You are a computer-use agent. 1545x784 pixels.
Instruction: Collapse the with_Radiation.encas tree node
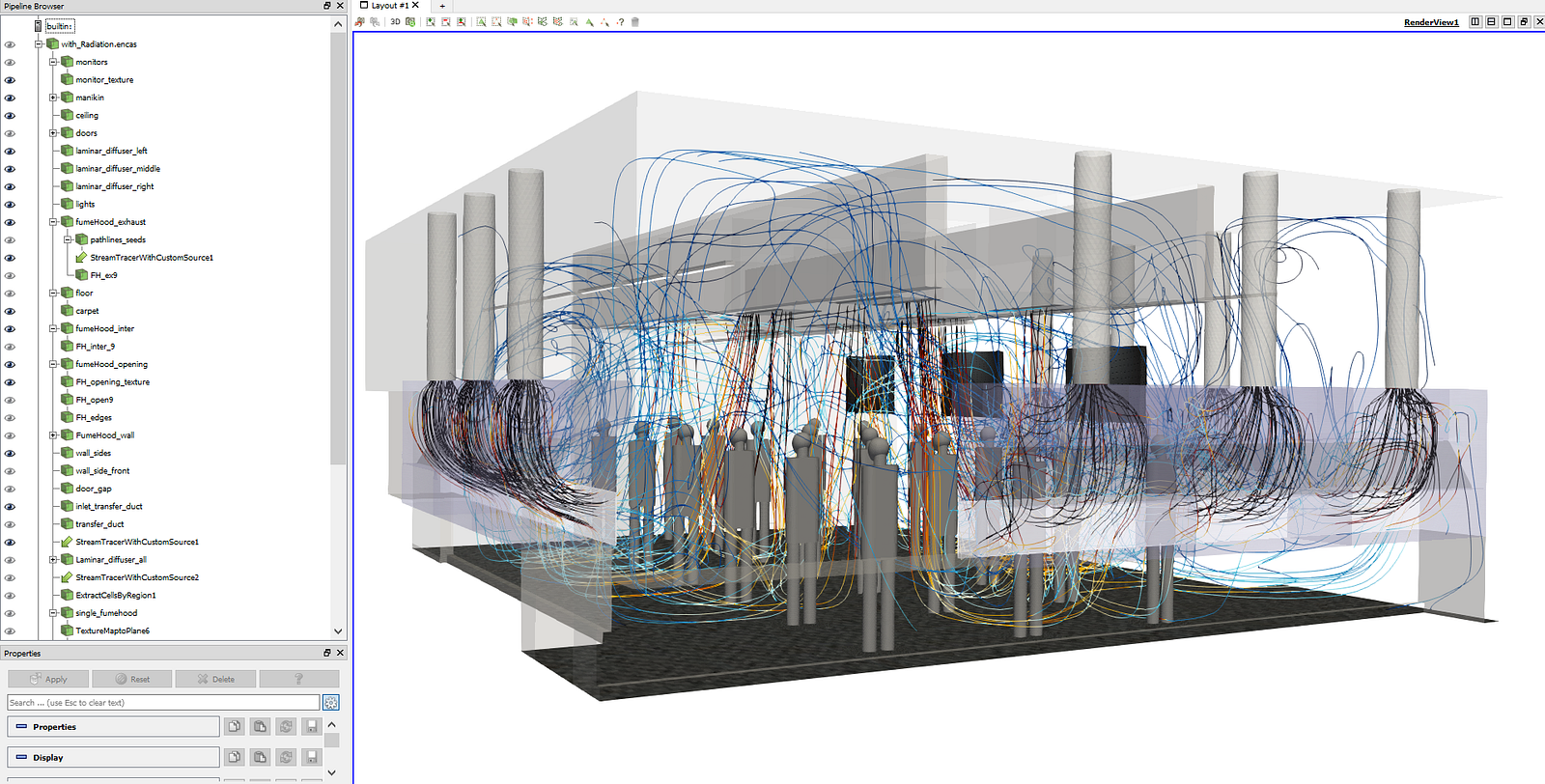point(39,44)
